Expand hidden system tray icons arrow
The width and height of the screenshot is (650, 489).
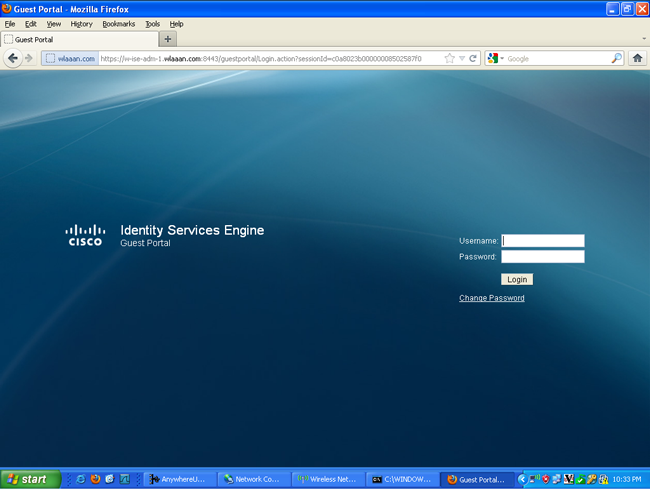[x=522, y=479]
